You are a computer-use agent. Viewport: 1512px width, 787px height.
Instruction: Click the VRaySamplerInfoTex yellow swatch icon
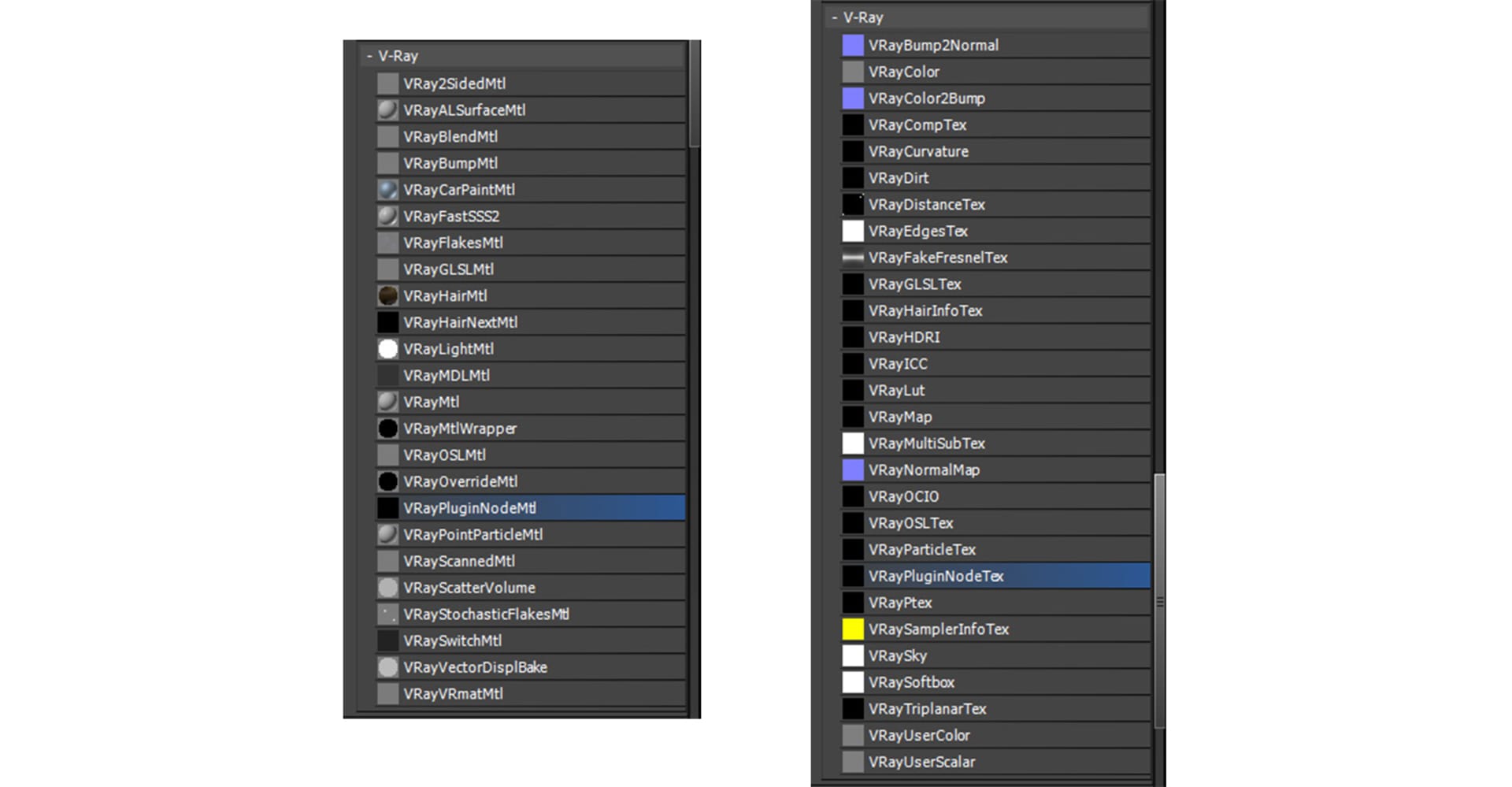(853, 629)
